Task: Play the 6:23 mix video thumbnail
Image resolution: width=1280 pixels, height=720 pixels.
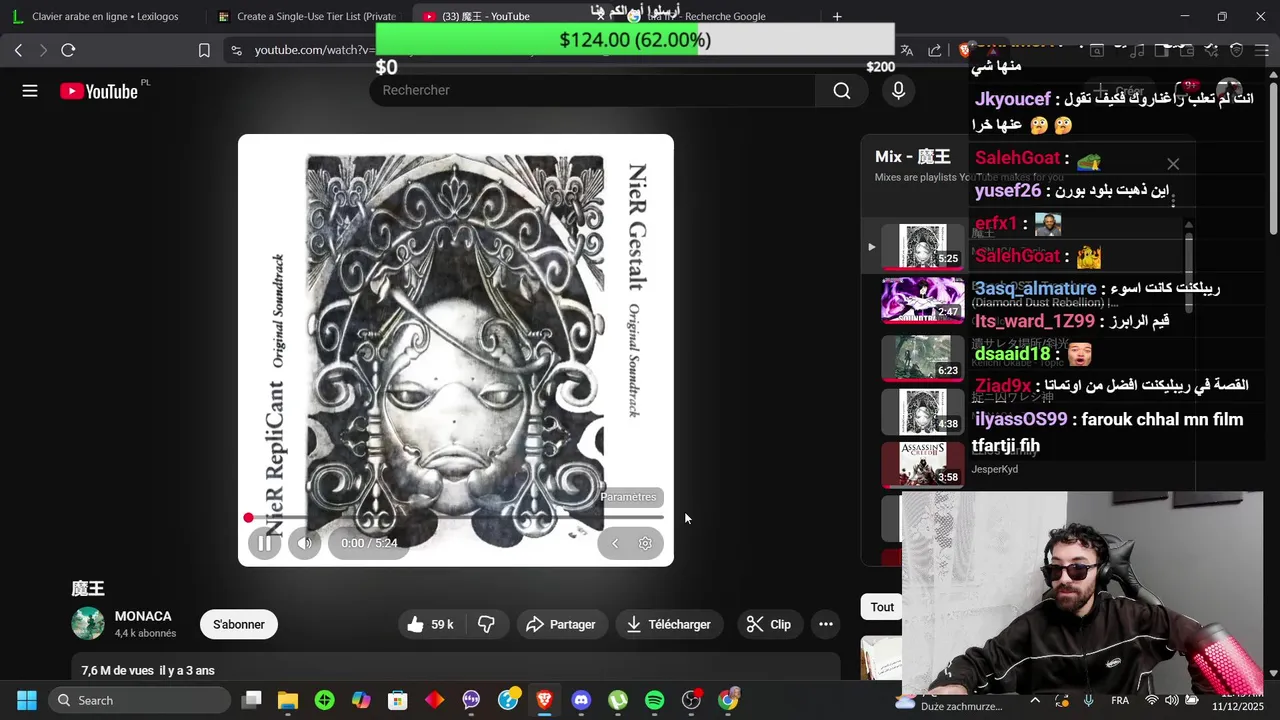Action: tap(922, 358)
